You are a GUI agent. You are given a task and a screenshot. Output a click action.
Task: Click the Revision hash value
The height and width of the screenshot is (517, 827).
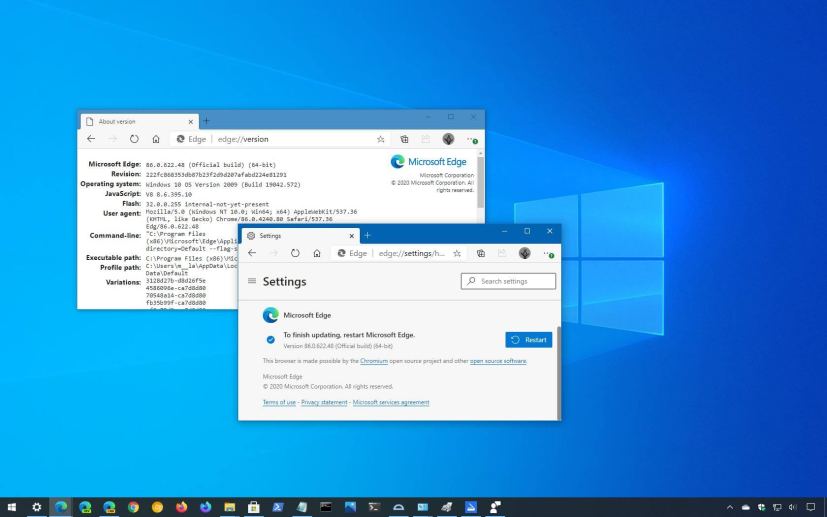click(x=216, y=175)
